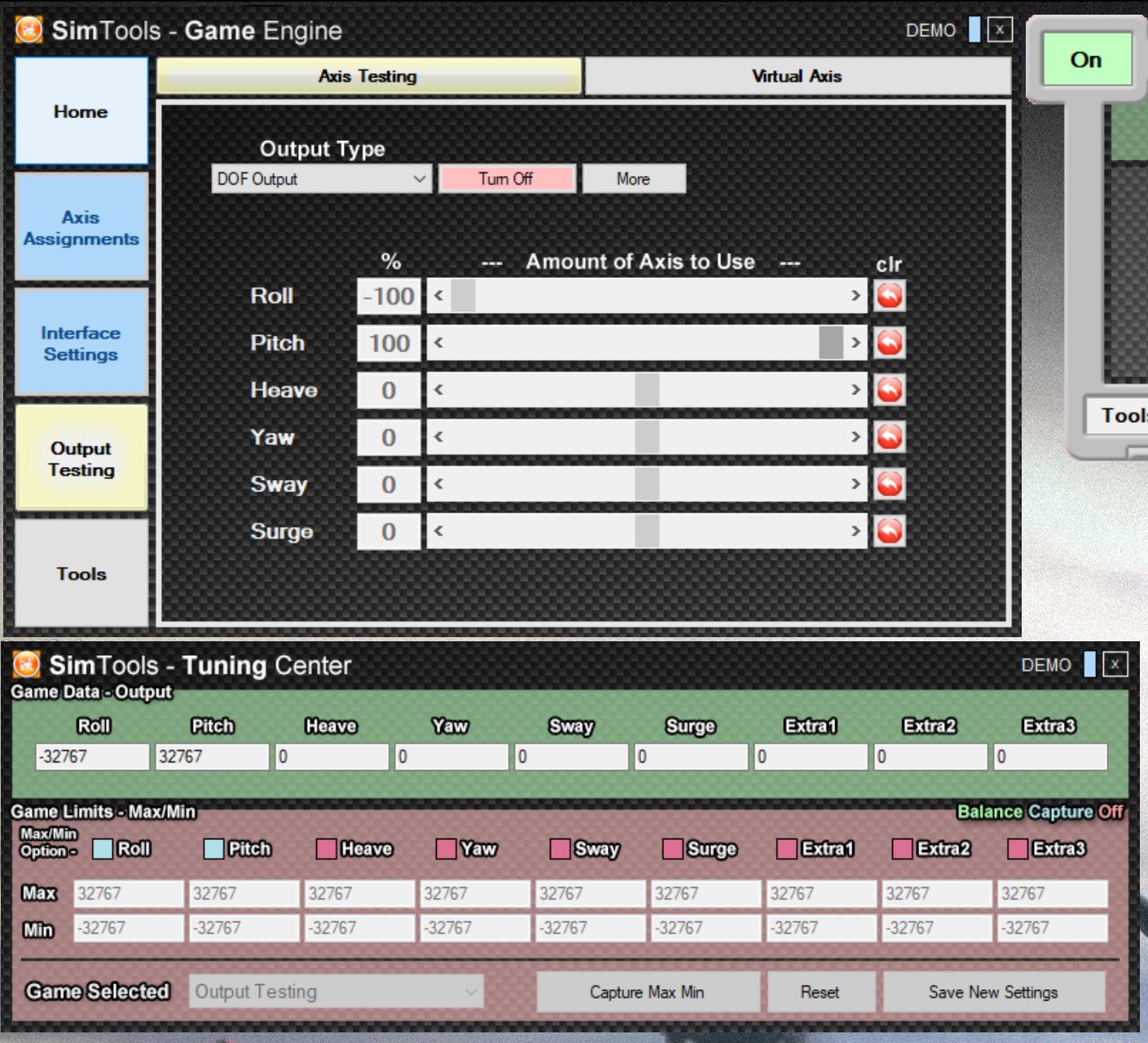Click Save New Settings button
This screenshot has height=1043, width=1148.
coord(993,992)
